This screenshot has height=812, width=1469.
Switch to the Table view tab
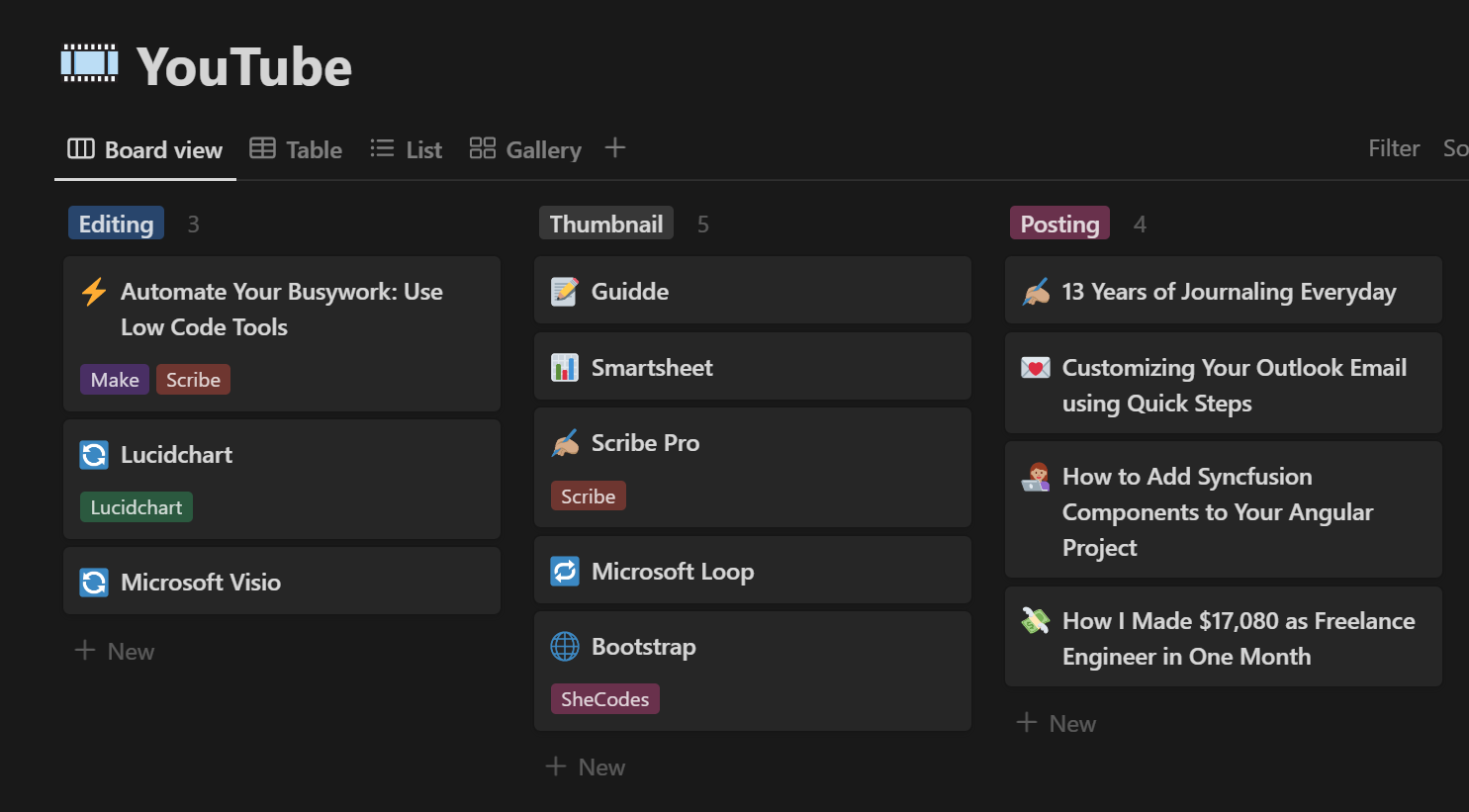(296, 149)
